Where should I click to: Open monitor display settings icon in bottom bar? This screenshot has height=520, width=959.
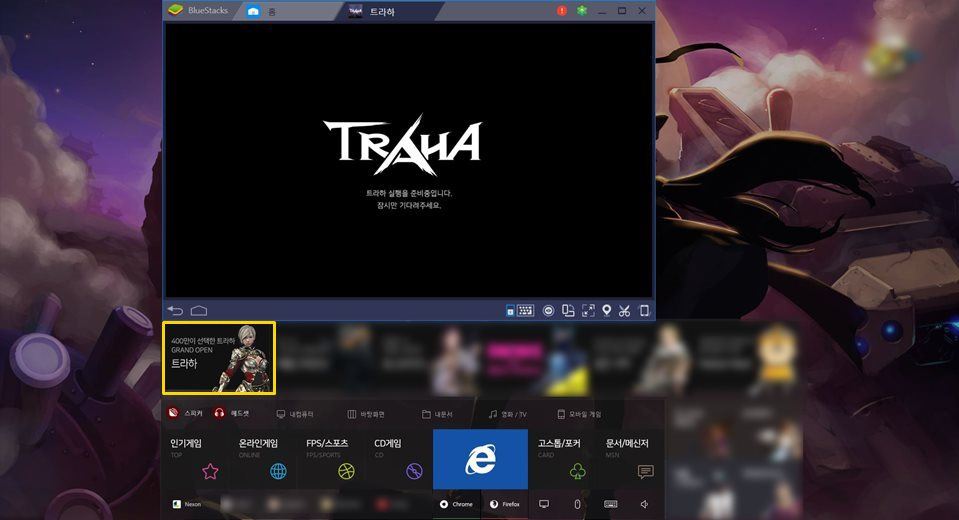tap(544, 504)
